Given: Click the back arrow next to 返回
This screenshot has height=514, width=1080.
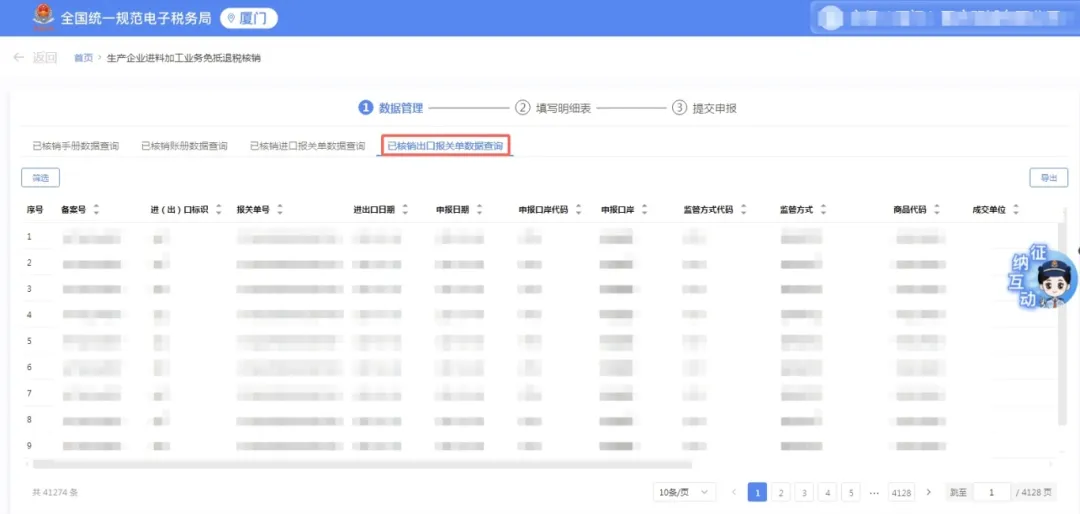Looking at the screenshot, I should [19, 58].
